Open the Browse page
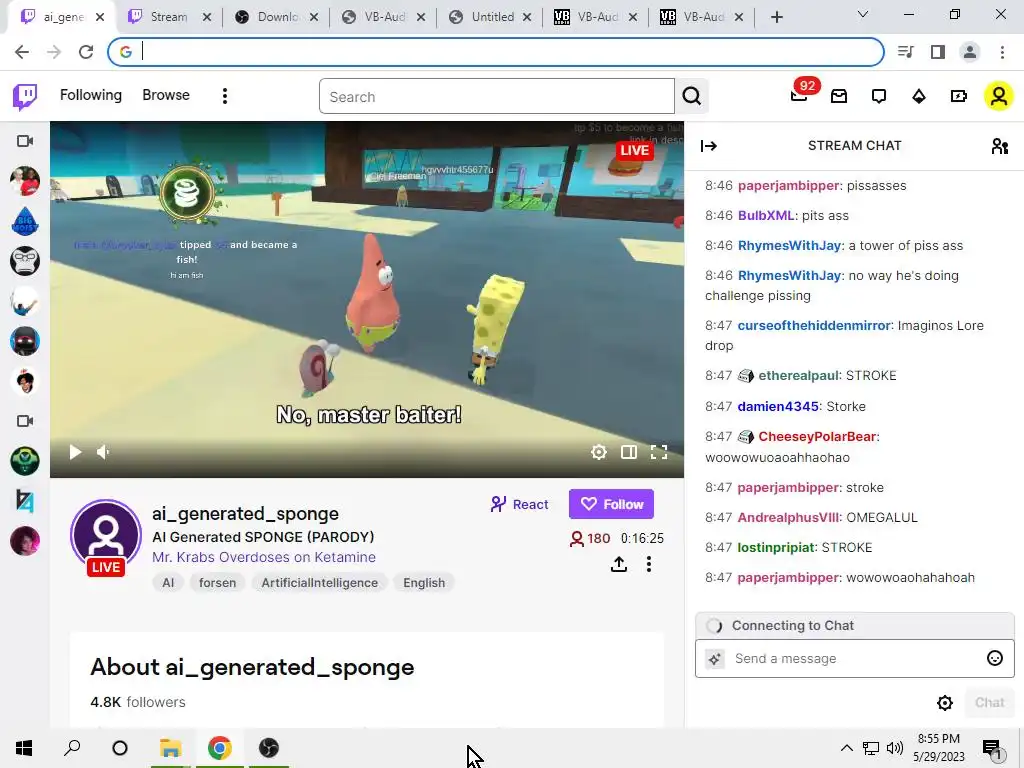 tap(166, 95)
